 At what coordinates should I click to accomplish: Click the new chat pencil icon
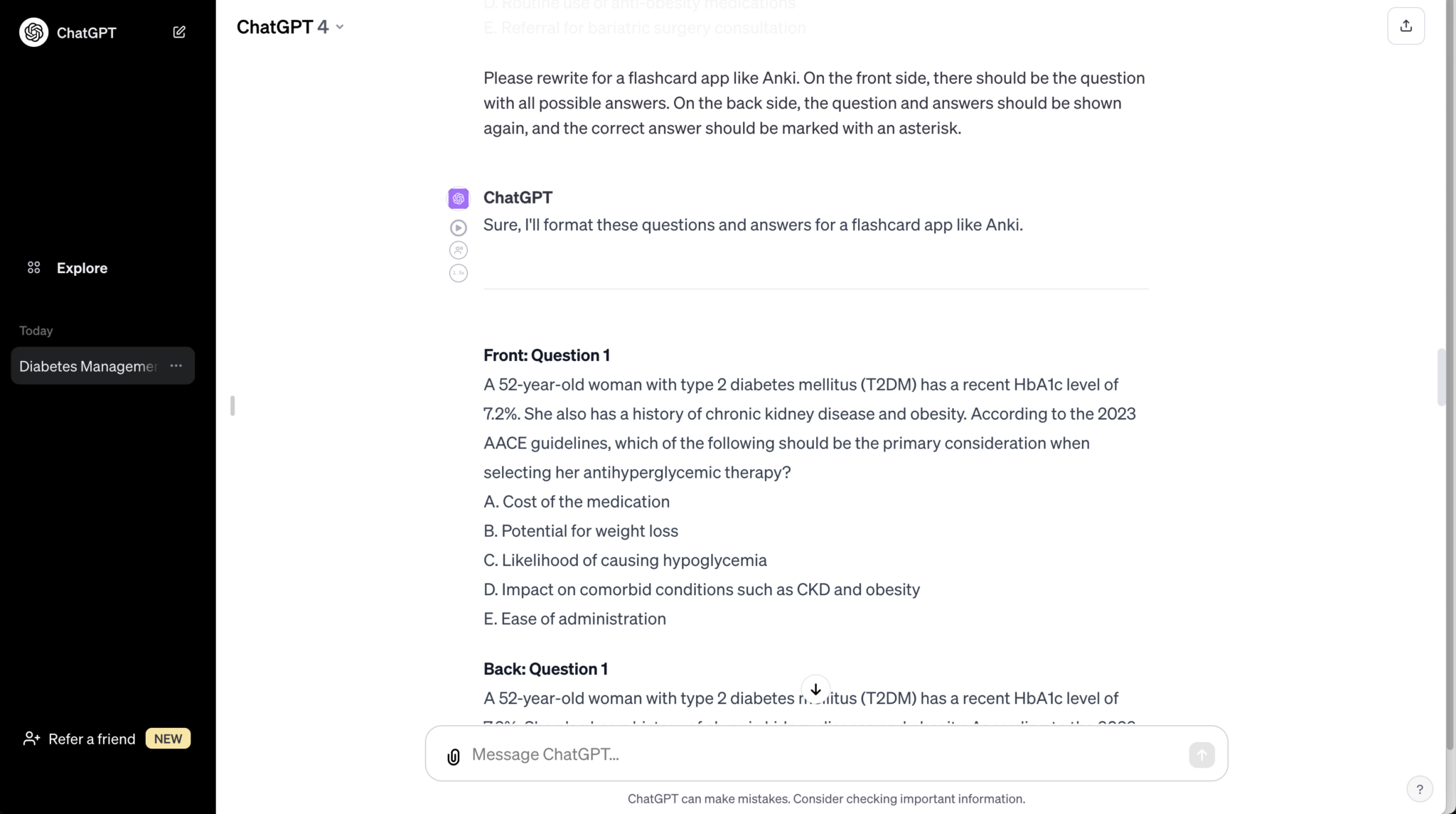[x=179, y=32]
